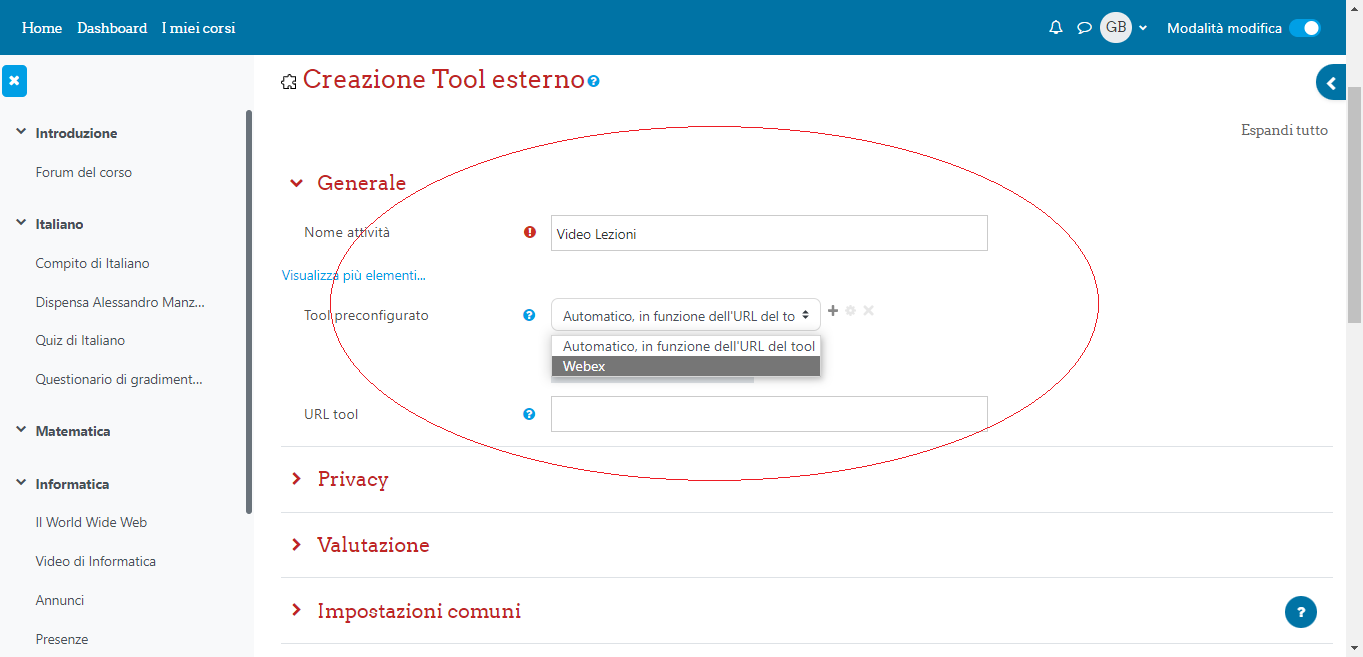Screen dimensions: 1363x657
Task: Collapse the Italiano section in sidebar
Action: (20, 224)
